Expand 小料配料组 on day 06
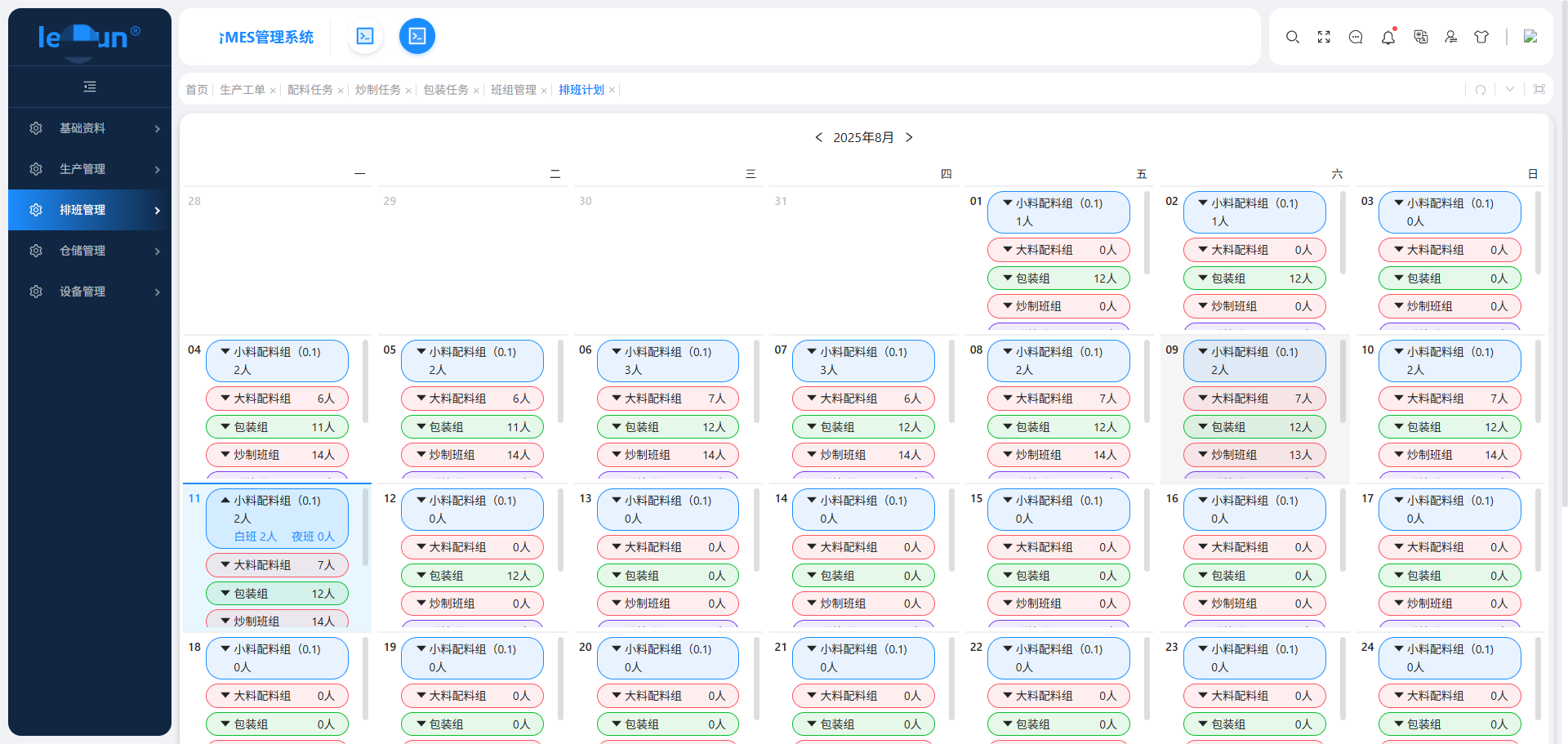 668,361
